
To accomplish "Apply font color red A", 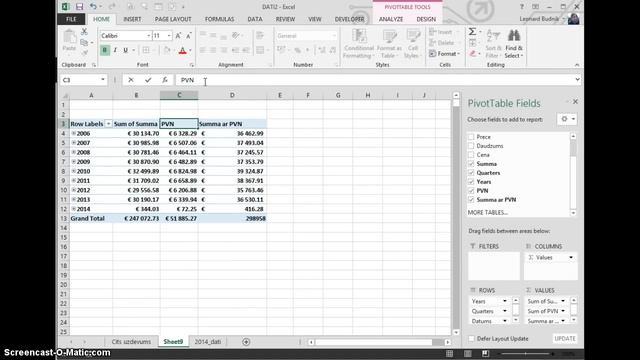I will (182, 50).
